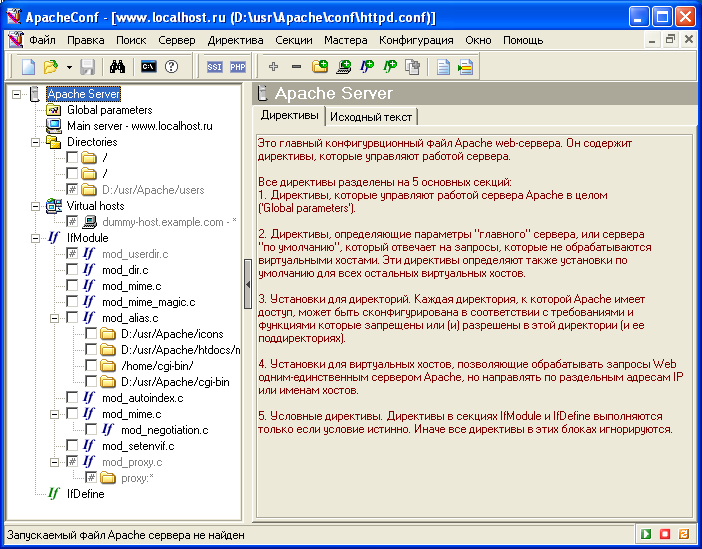
Task: Click the Main server monitor icon
Action: (53, 126)
